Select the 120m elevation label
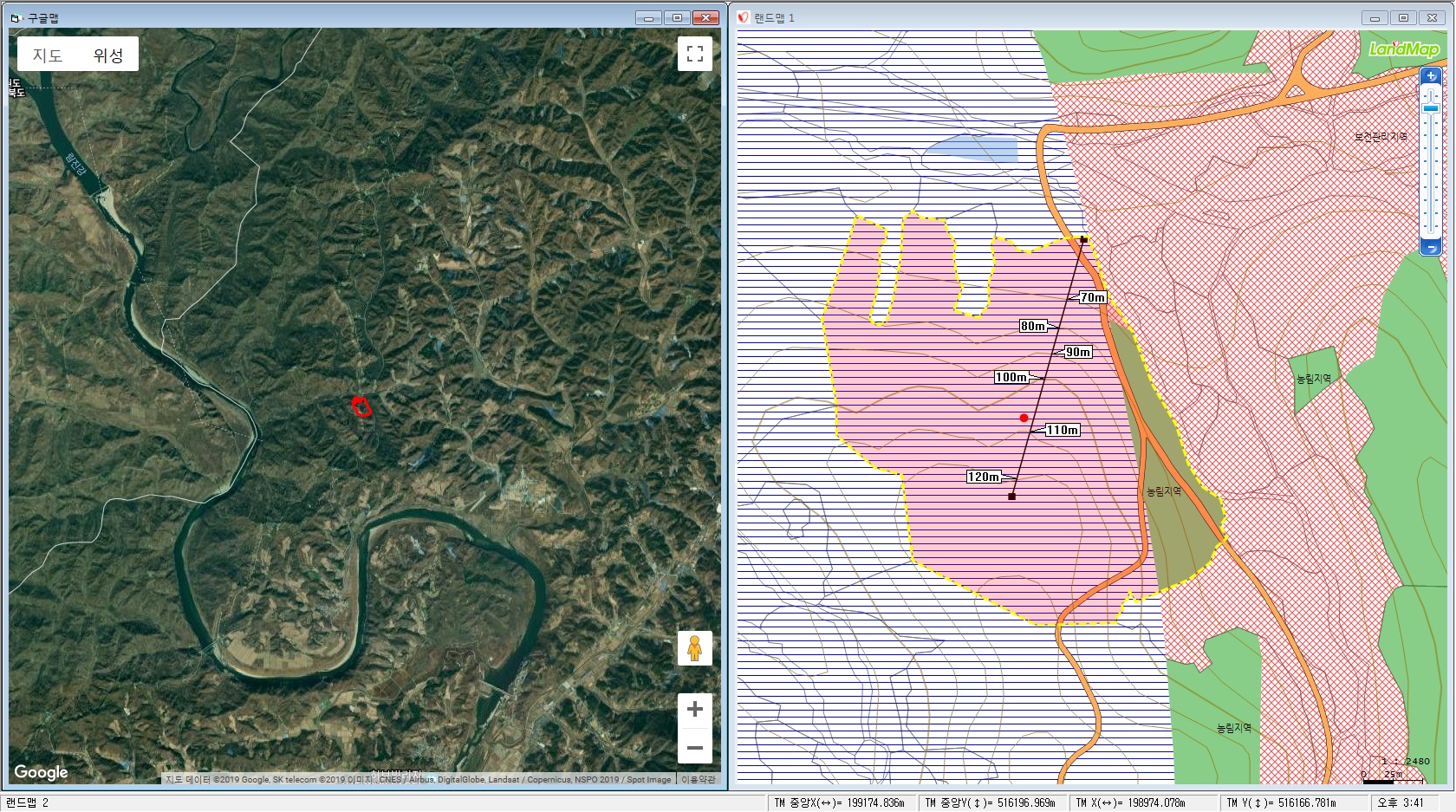 point(984,477)
